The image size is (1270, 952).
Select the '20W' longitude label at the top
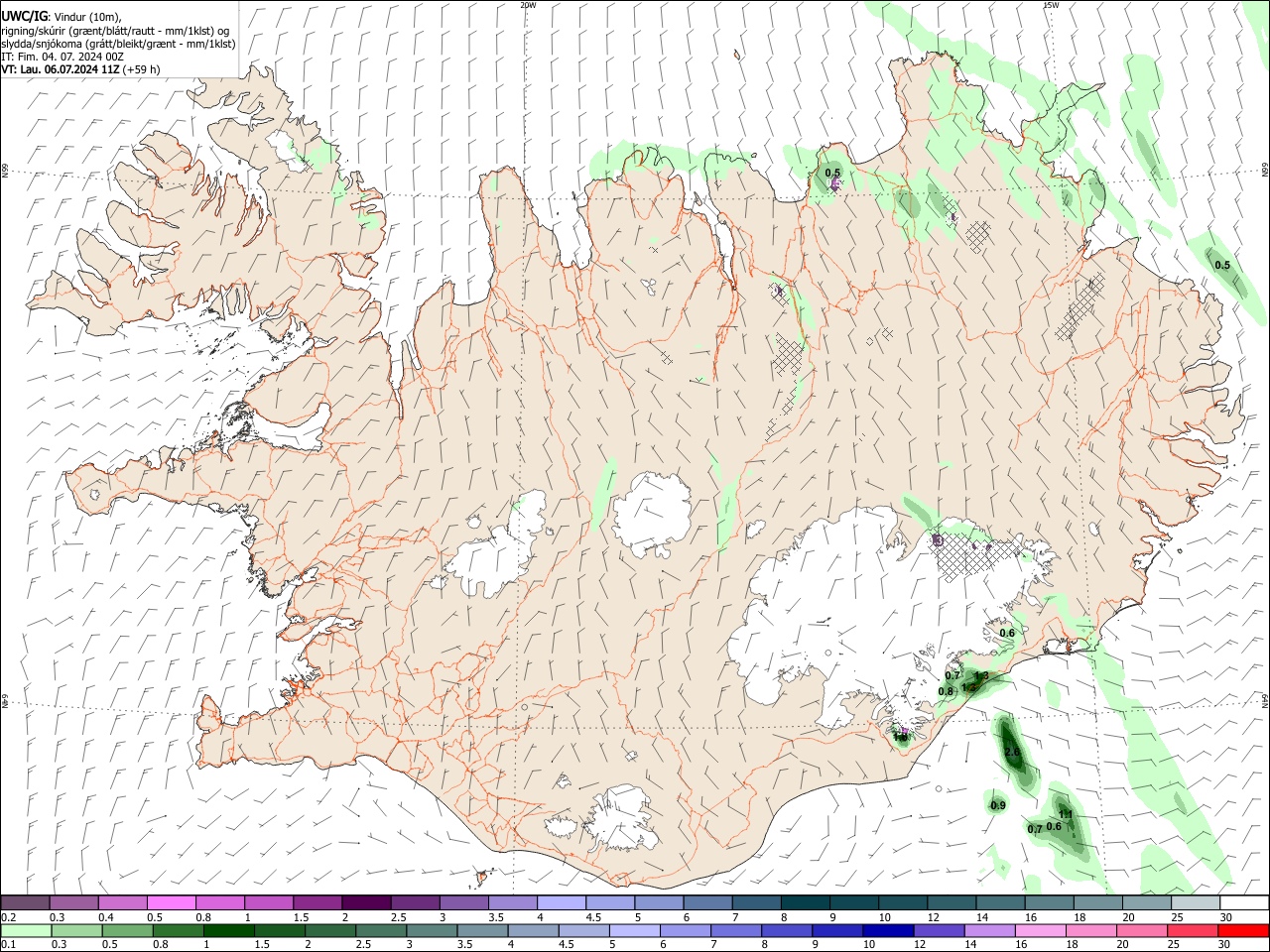click(x=528, y=5)
